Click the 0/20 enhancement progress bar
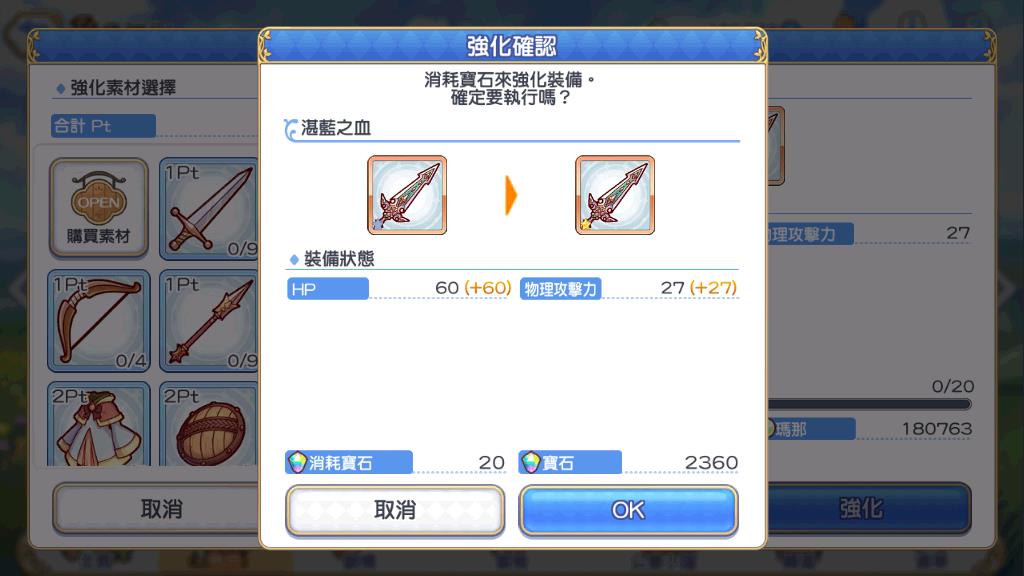Viewport: 1024px width, 576px height. click(x=869, y=404)
